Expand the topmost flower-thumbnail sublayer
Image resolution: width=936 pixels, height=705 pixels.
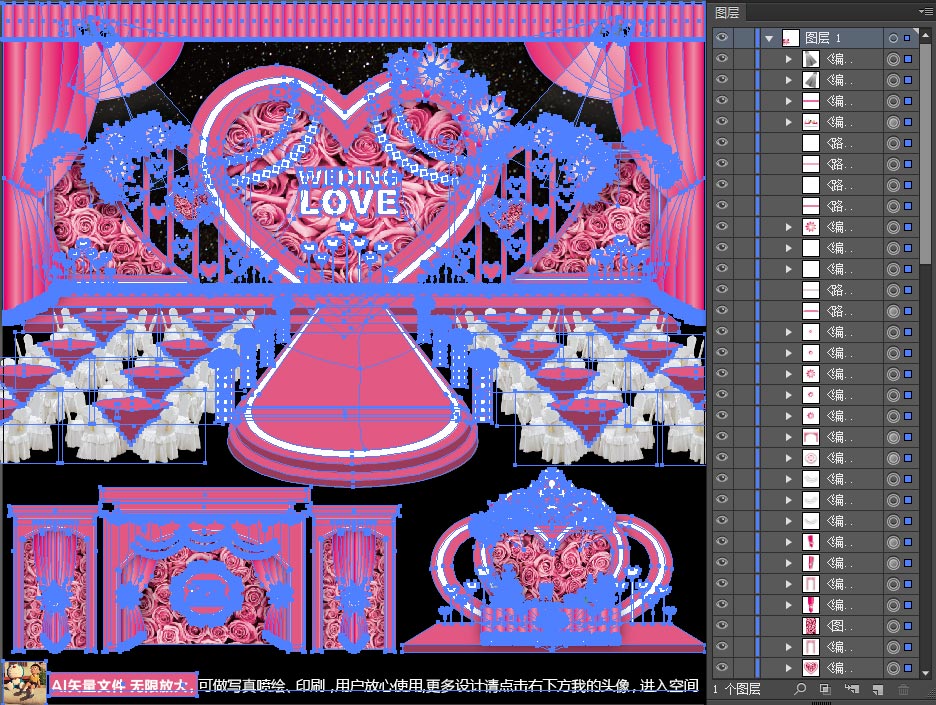[x=789, y=227]
